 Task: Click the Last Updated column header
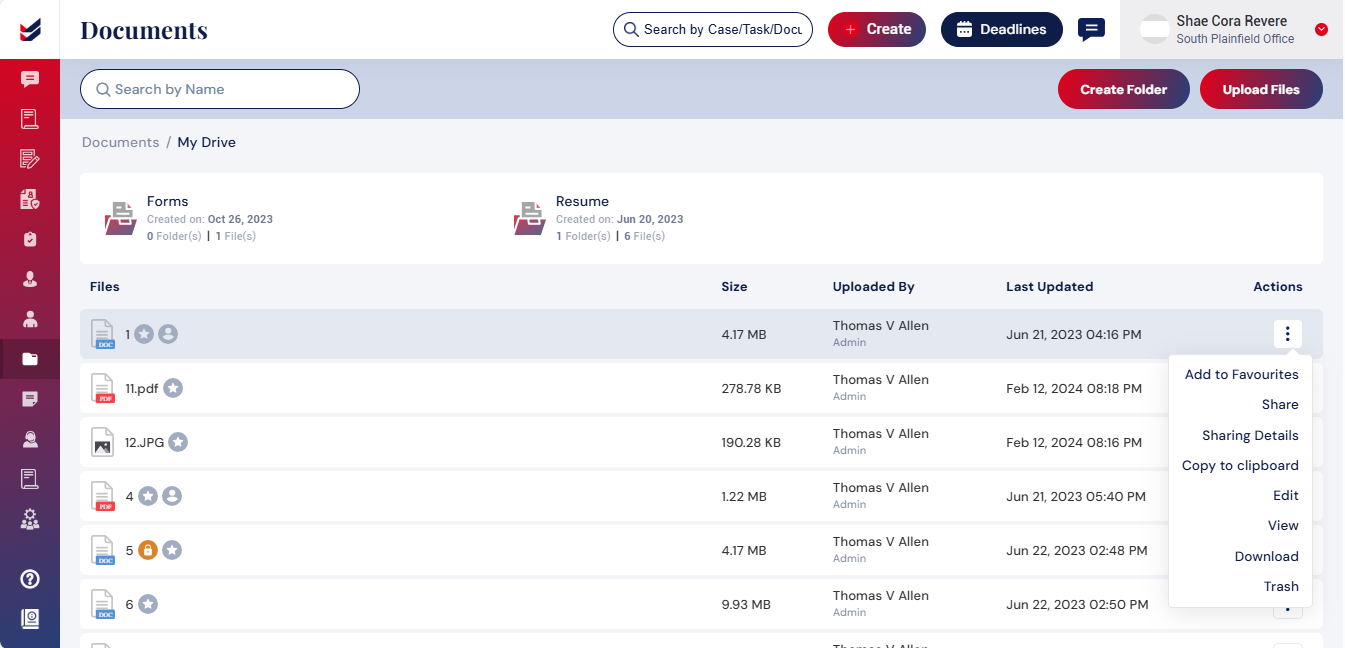(1050, 287)
